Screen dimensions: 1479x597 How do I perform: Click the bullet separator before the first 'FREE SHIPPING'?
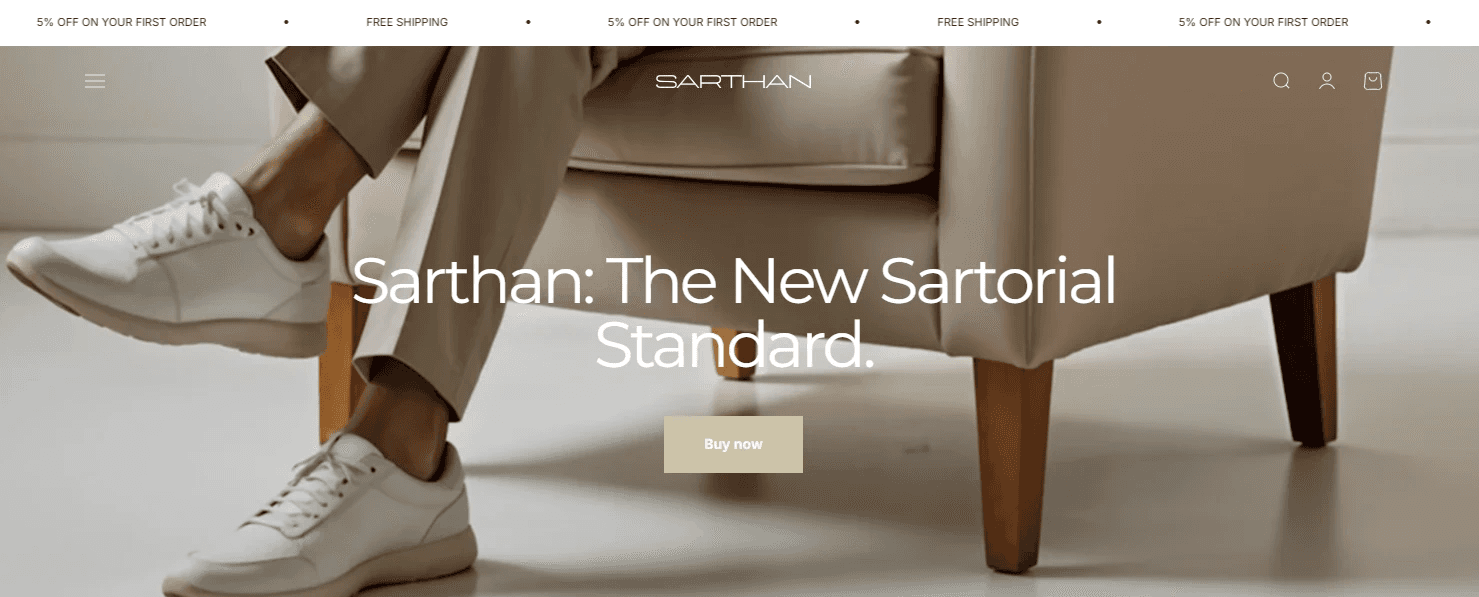(x=286, y=22)
